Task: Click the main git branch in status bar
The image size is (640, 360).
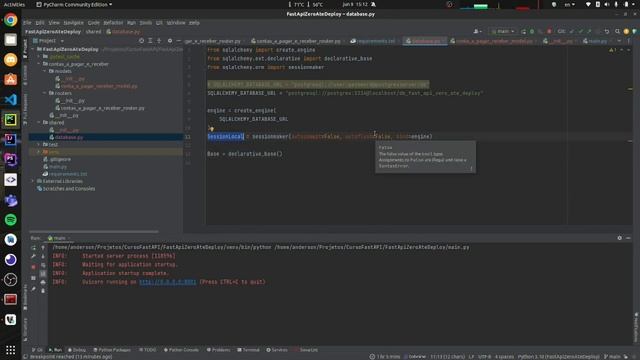Action: click(x=612, y=357)
